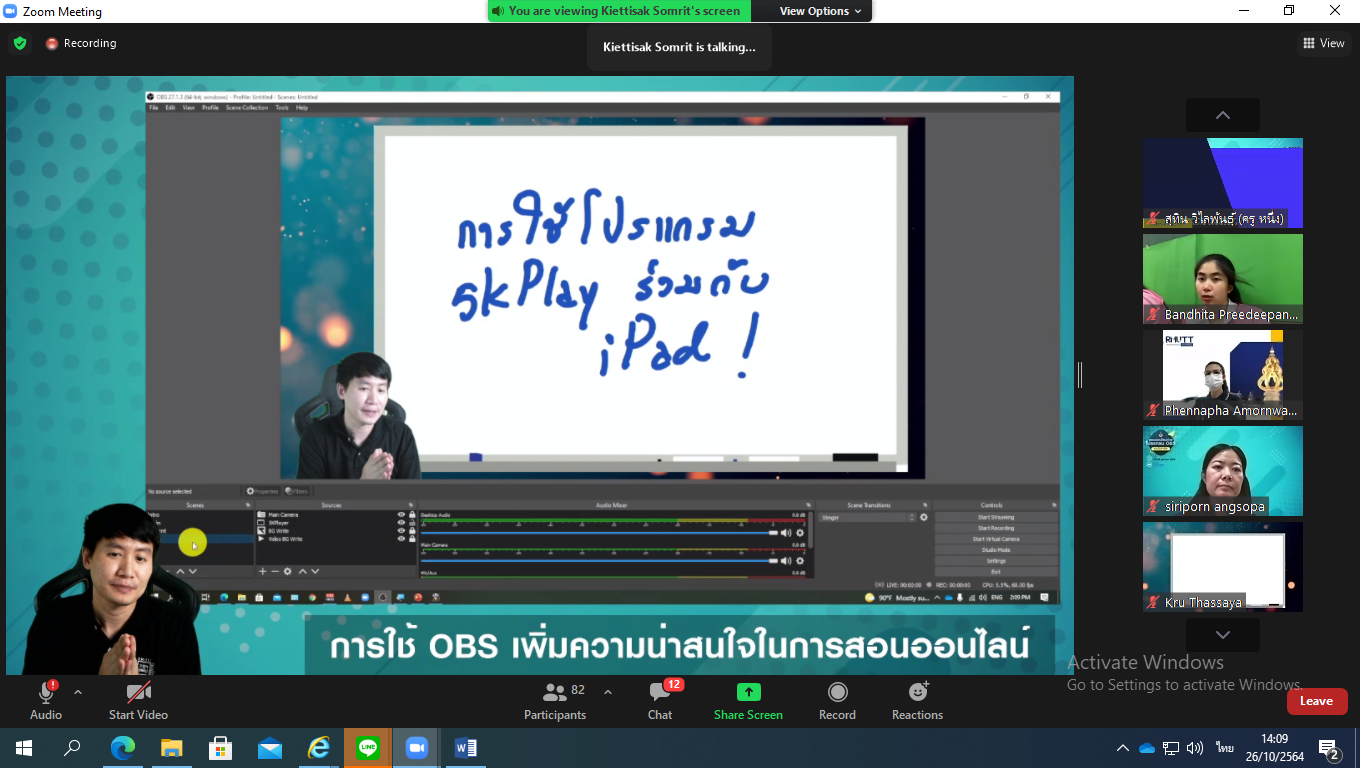Toggle lock on the BG Write source
The width and height of the screenshot is (1360, 768).
pyautogui.click(x=412, y=531)
